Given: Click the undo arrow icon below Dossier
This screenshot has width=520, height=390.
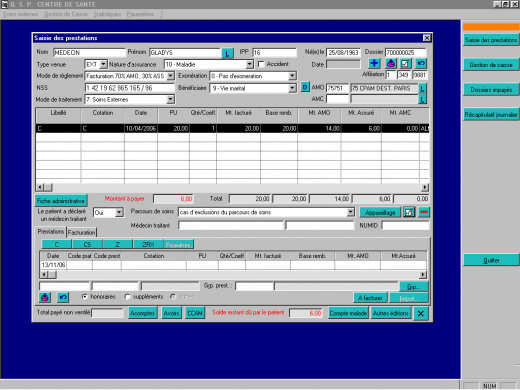Looking at the screenshot, I should click(x=421, y=63).
